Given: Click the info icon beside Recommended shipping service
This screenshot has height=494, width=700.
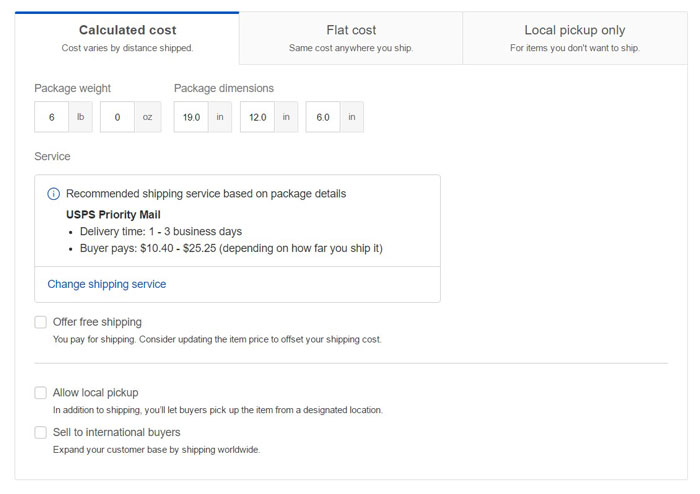Looking at the screenshot, I should pos(54,194).
